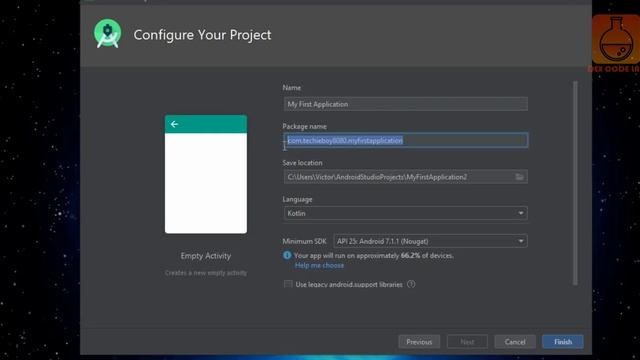This screenshot has height=360, width=640.
Task: Expand the Language Kotlin dropdown
Action: 405,213
